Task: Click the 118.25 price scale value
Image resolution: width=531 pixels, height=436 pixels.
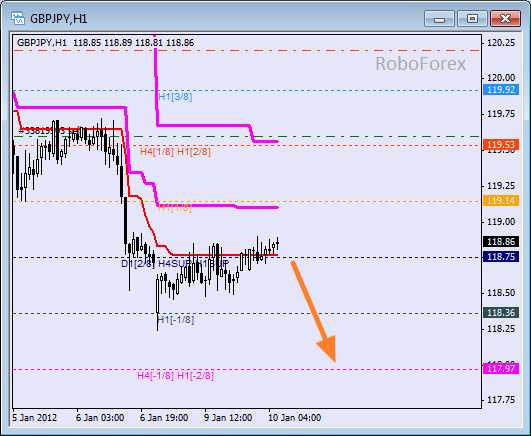Action: 501,329
